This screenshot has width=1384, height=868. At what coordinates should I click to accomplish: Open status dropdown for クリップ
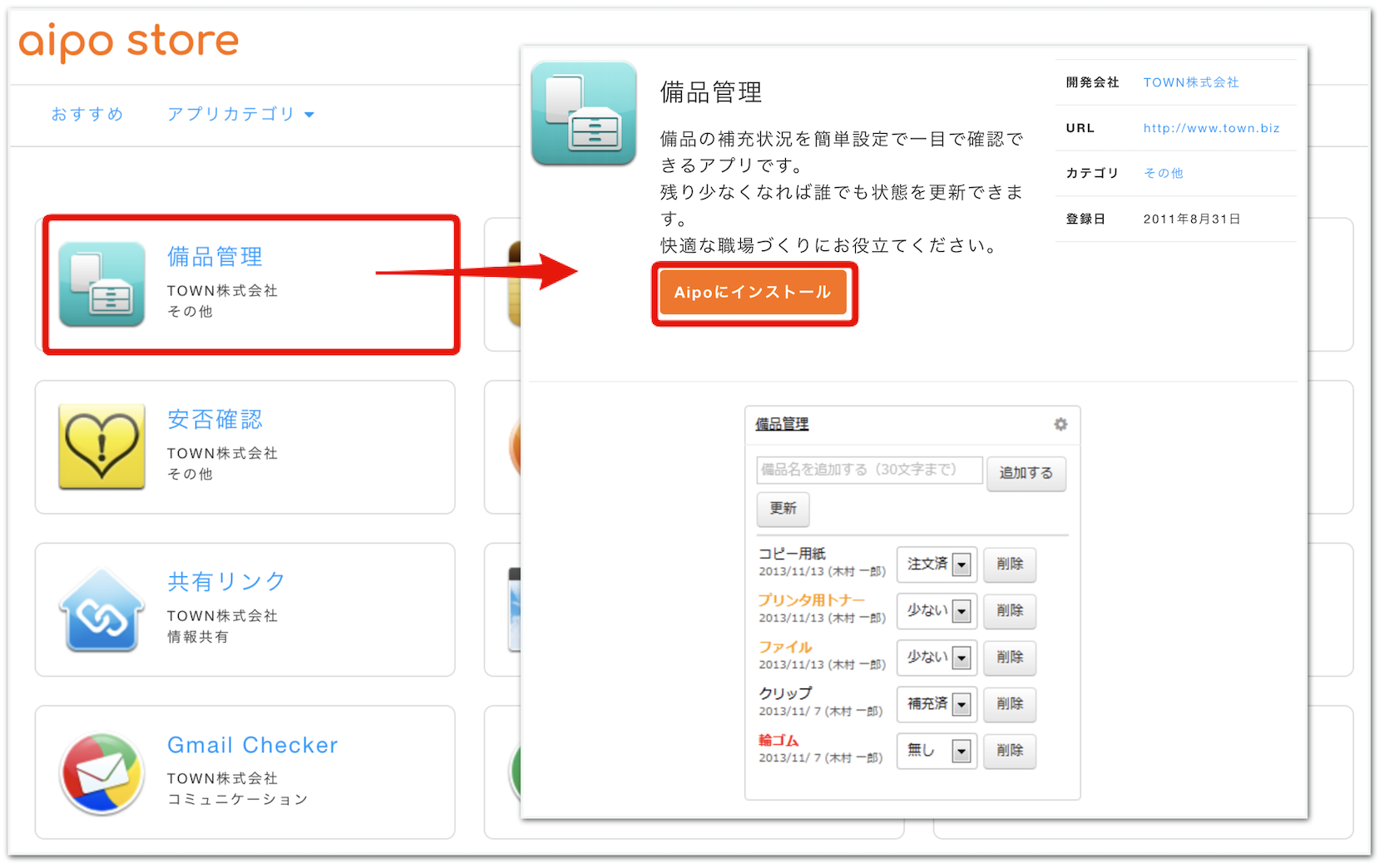[937, 704]
